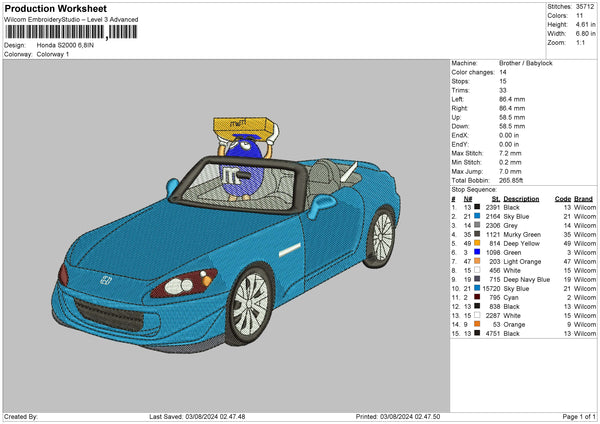Click the design name 'Honda S2000 6,8IN'
The width and height of the screenshot is (600, 424).
(65, 45)
